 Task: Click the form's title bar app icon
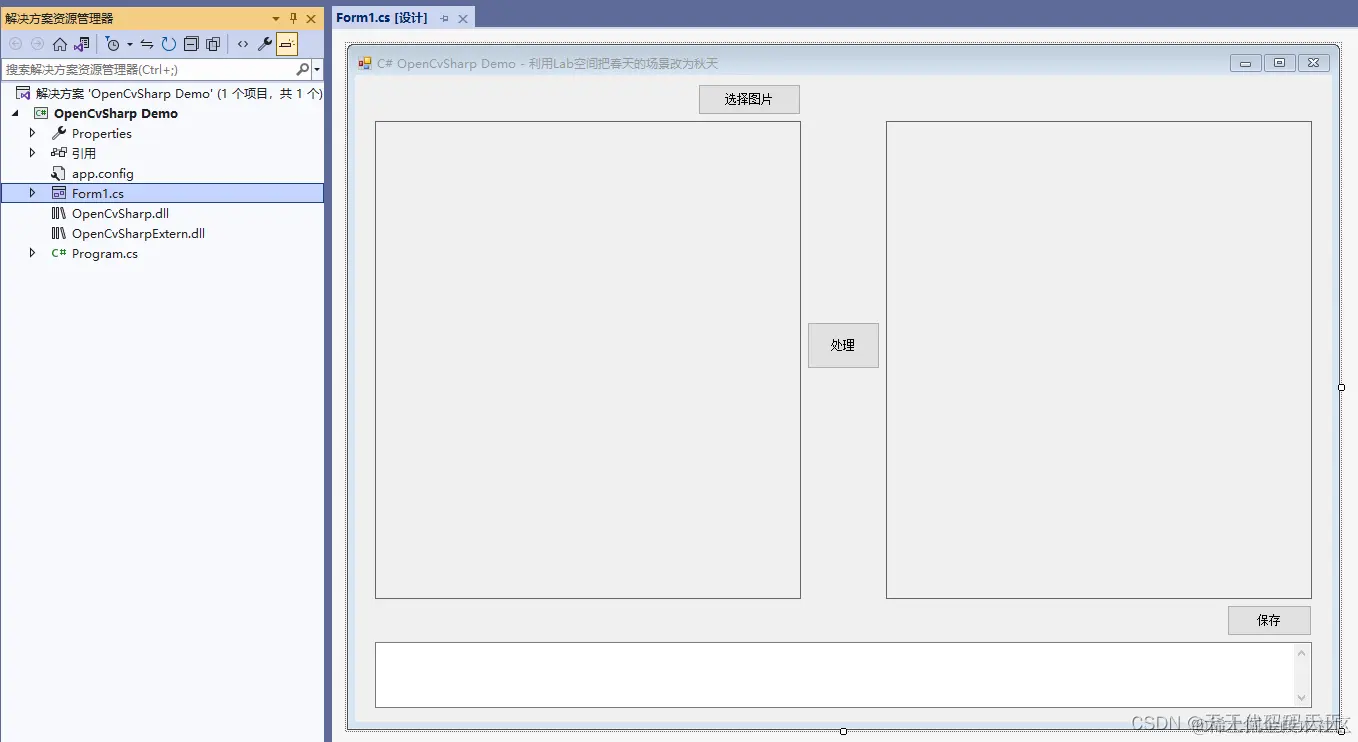(x=365, y=64)
